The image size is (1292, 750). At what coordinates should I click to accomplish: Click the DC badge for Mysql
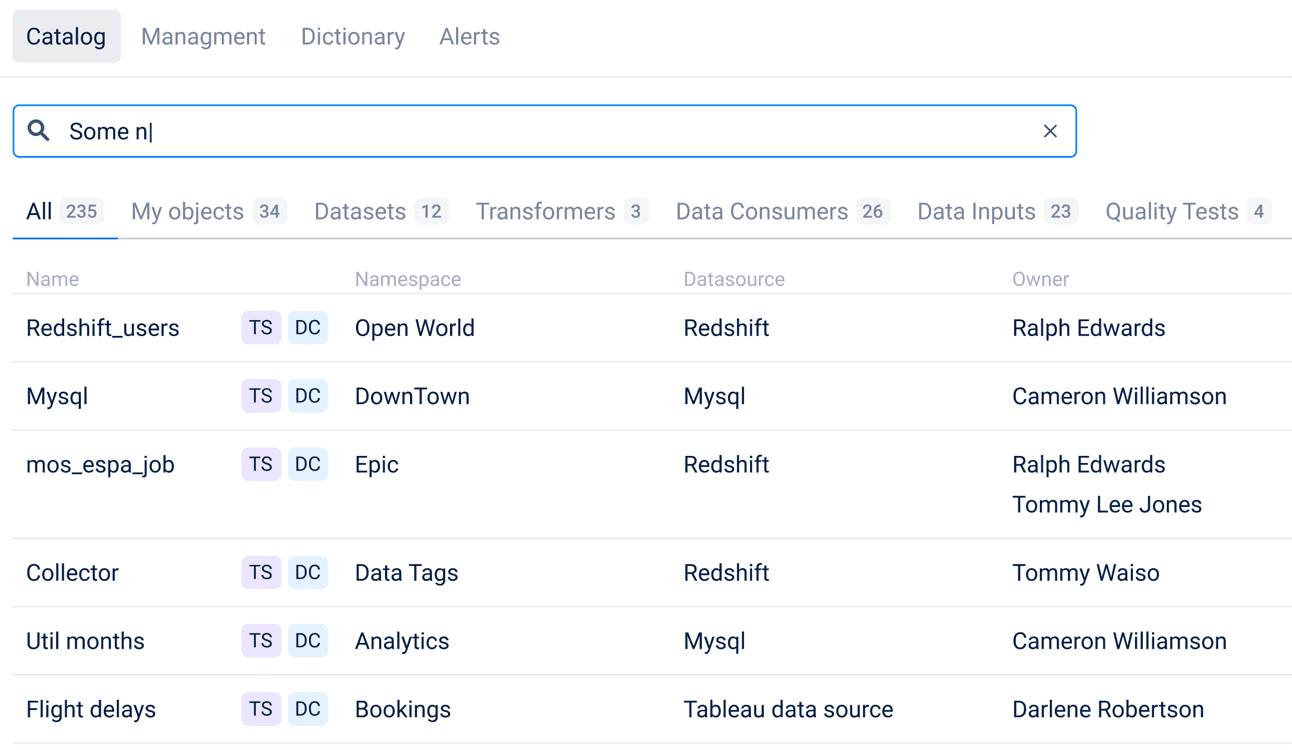point(307,396)
